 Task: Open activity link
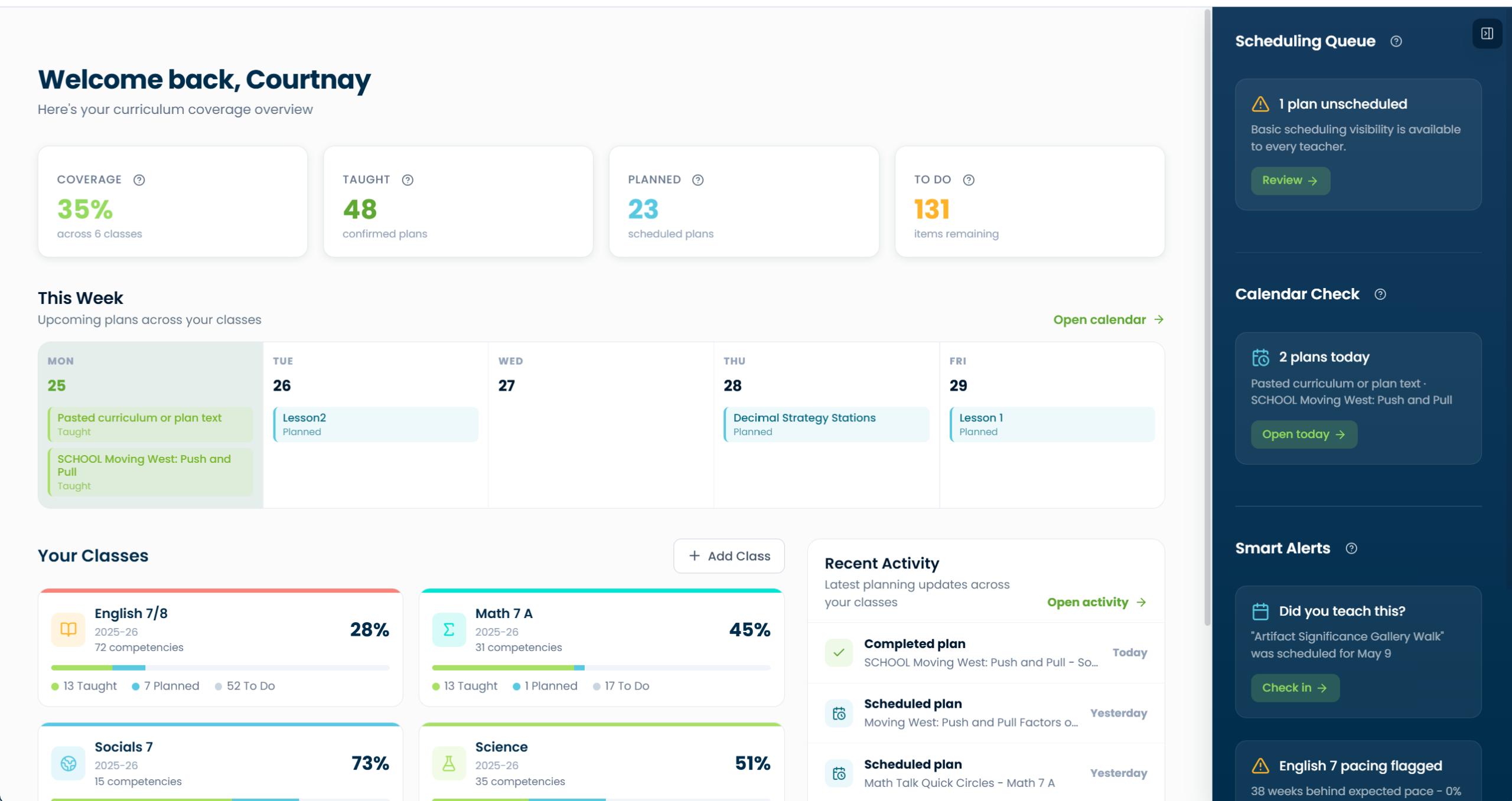tap(1097, 602)
